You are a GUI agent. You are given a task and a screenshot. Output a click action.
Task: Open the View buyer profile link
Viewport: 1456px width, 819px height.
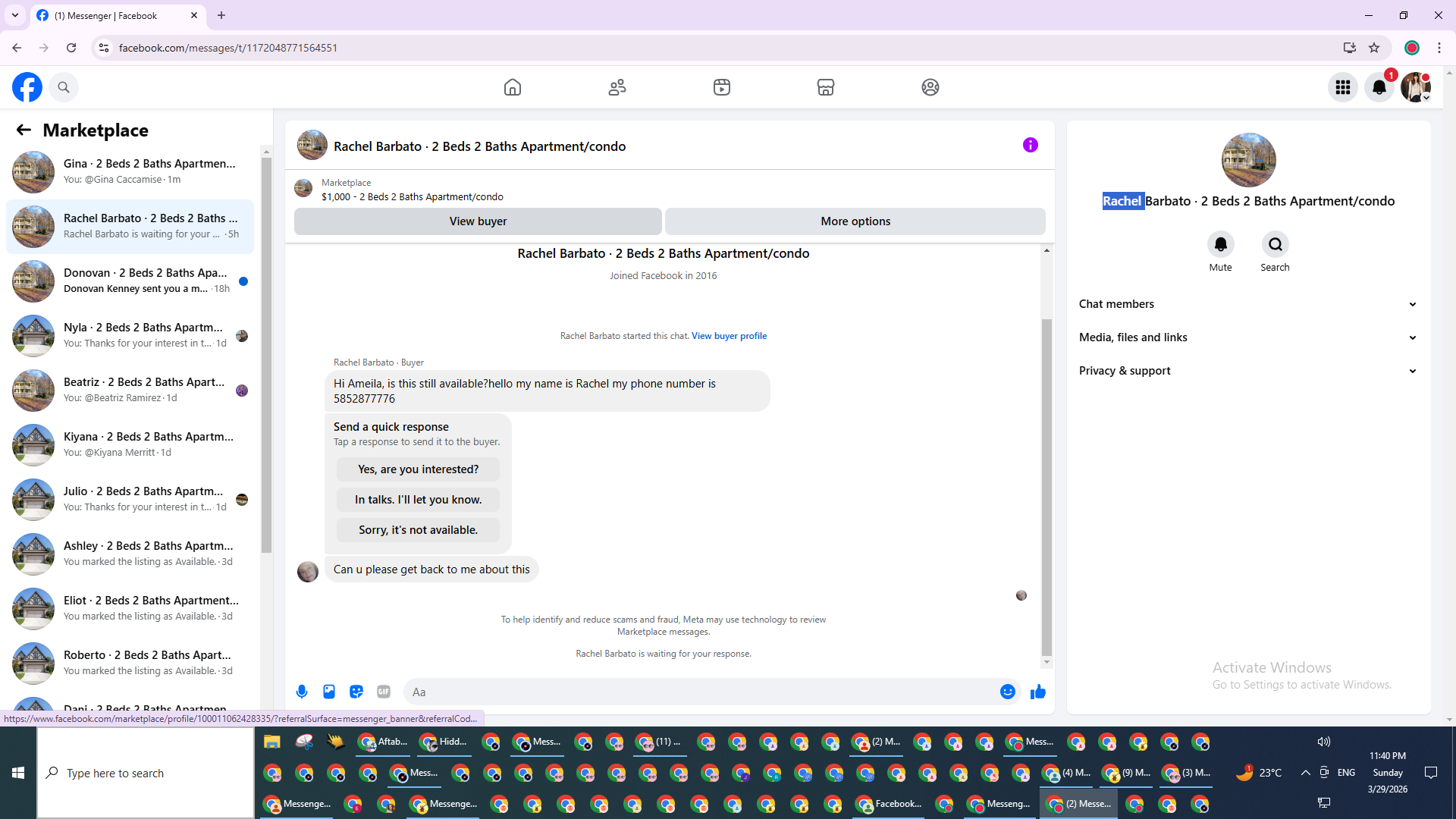click(729, 336)
